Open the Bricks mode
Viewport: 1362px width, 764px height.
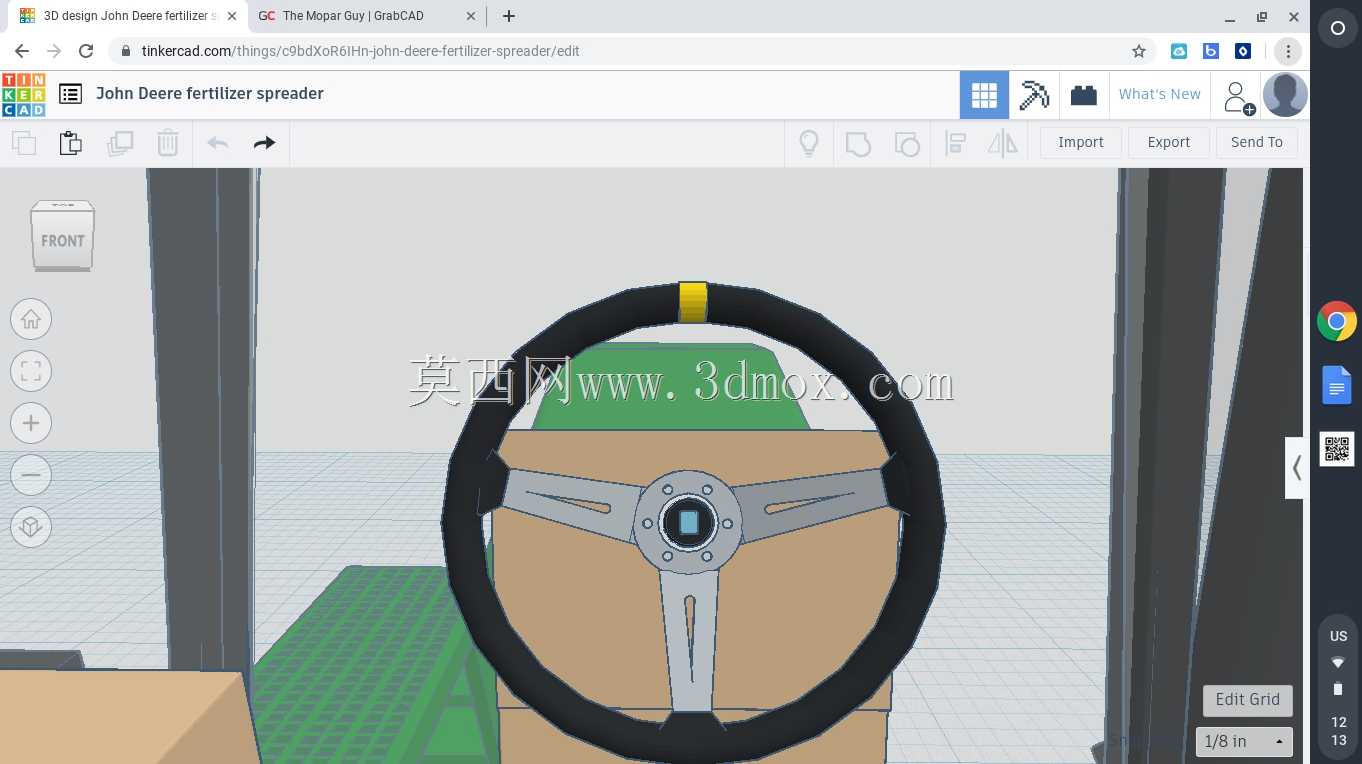(x=1084, y=95)
